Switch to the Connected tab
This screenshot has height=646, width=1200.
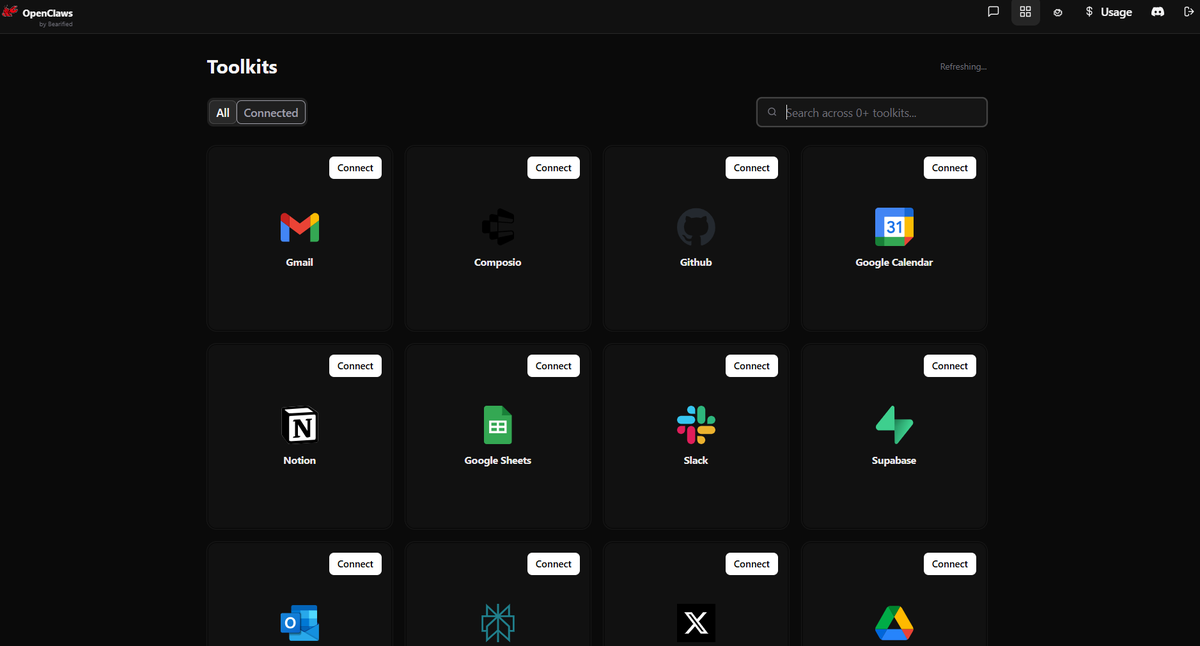tap(271, 113)
